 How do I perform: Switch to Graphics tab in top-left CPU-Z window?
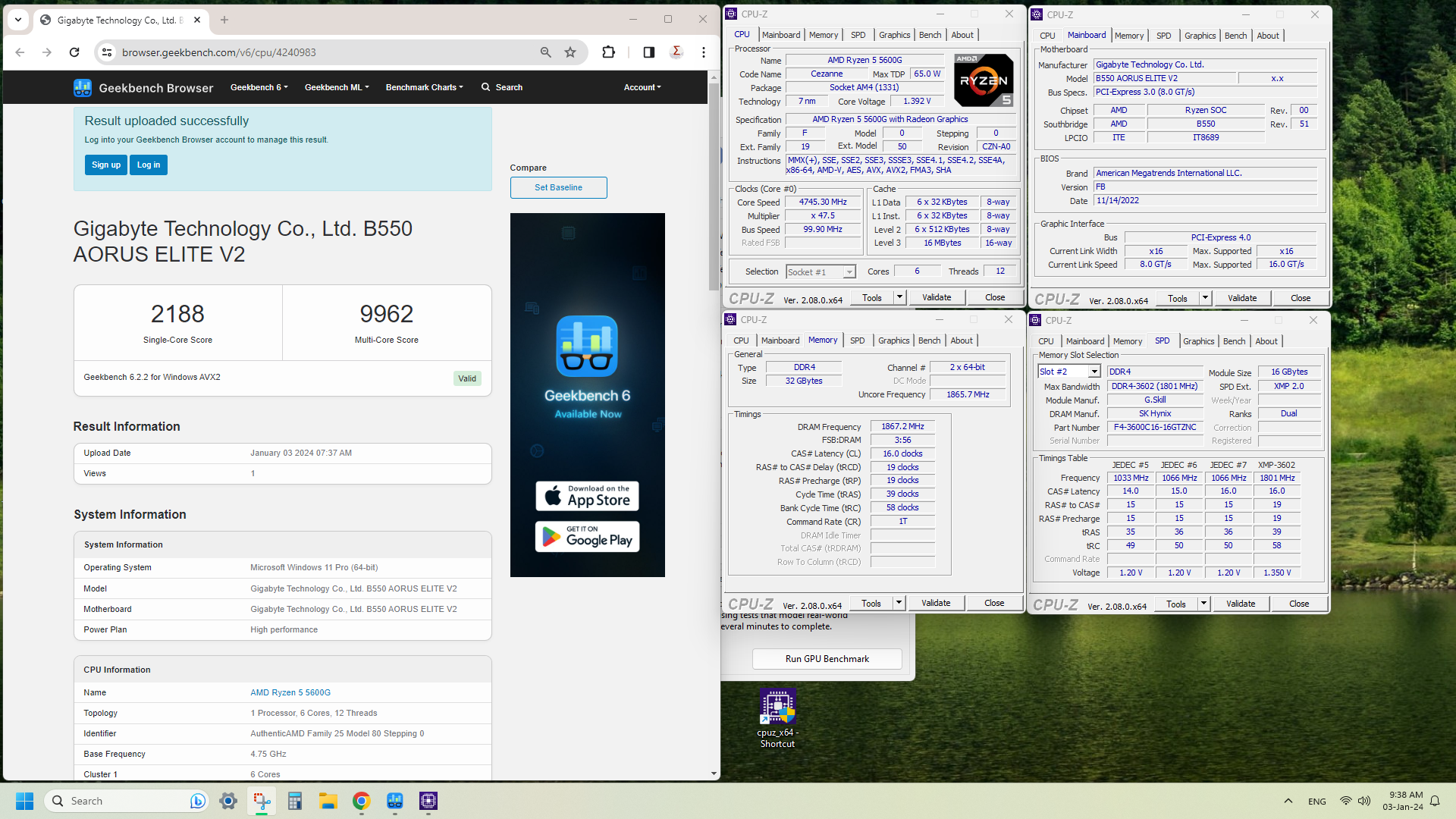[894, 35]
